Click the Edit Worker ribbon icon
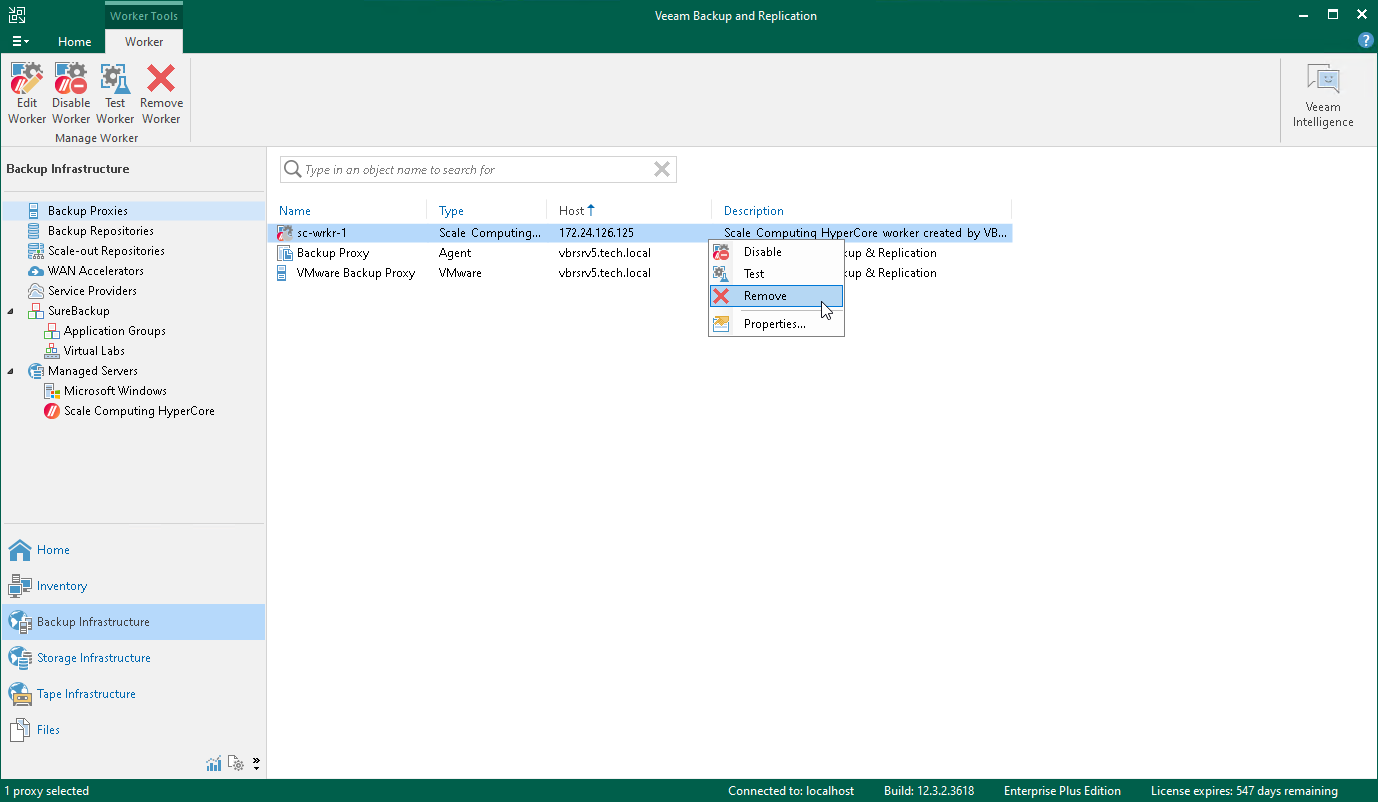1378x802 pixels. tap(27, 94)
